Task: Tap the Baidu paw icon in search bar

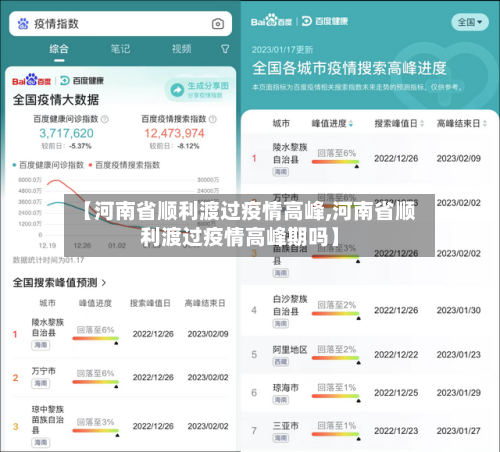Action: tap(23, 24)
